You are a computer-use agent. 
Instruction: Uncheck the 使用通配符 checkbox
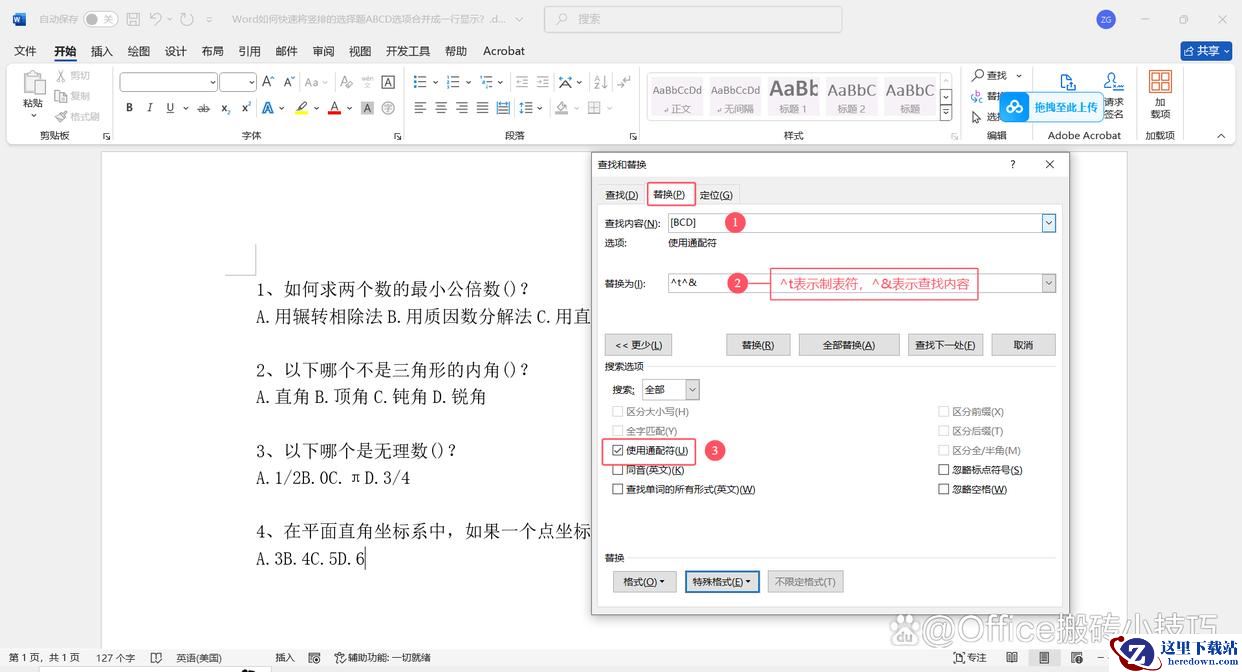618,451
